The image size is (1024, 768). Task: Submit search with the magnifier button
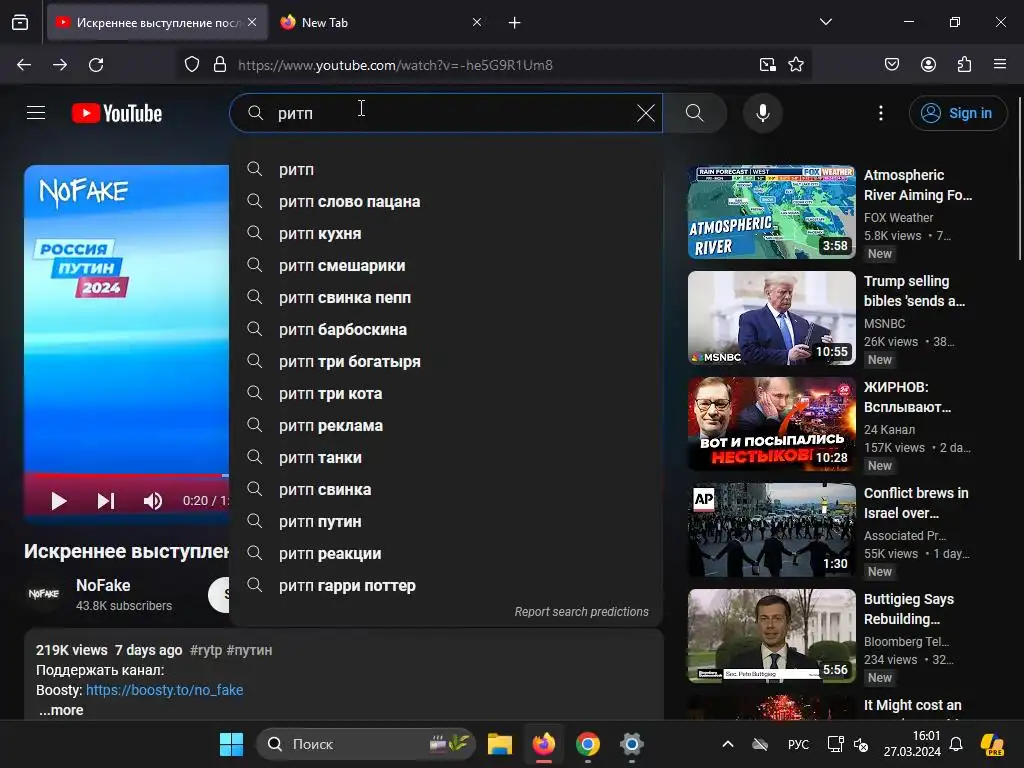coord(695,113)
